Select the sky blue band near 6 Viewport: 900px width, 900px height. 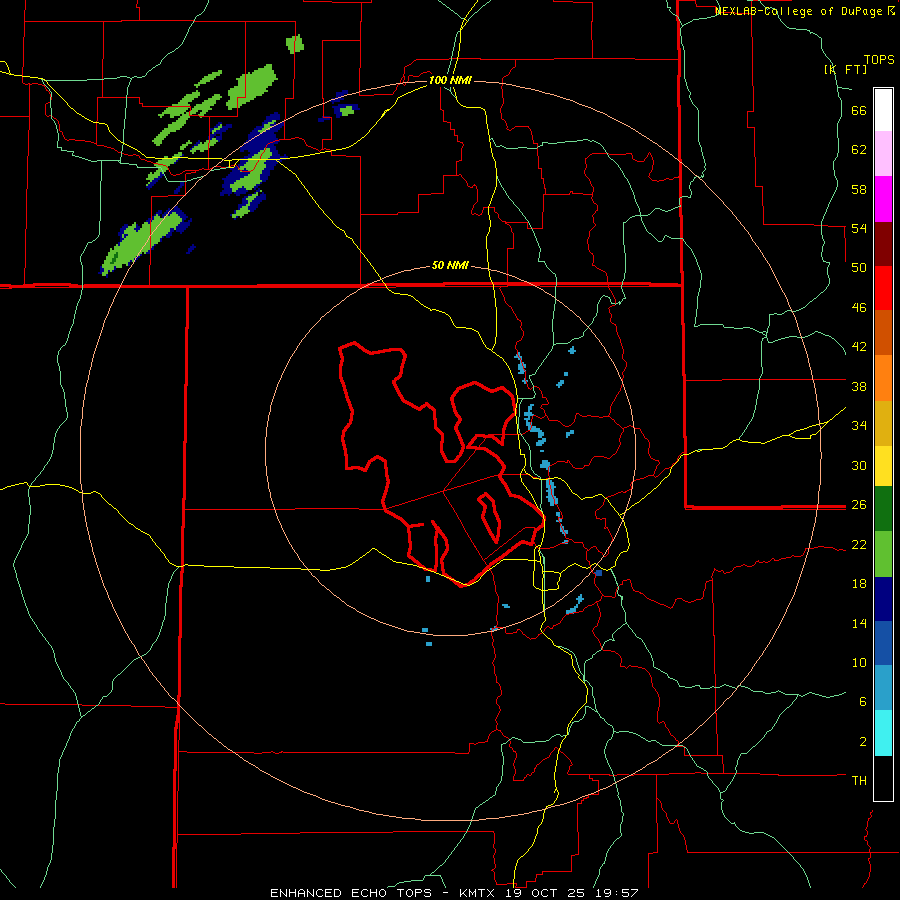[883, 688]
